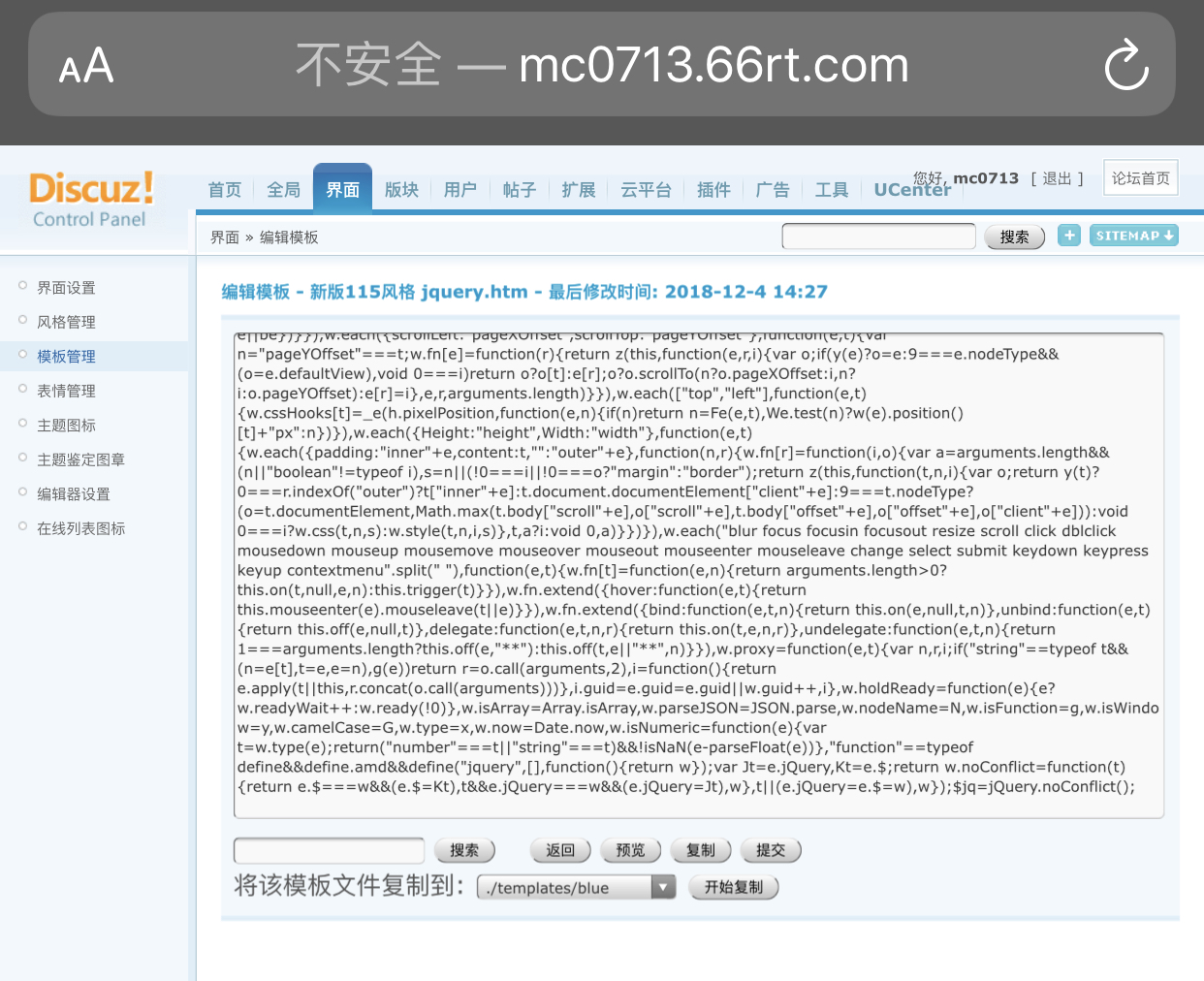Focus the top header search input field
Viewport: 1204px width, 981px height.
tap(878, 237)
